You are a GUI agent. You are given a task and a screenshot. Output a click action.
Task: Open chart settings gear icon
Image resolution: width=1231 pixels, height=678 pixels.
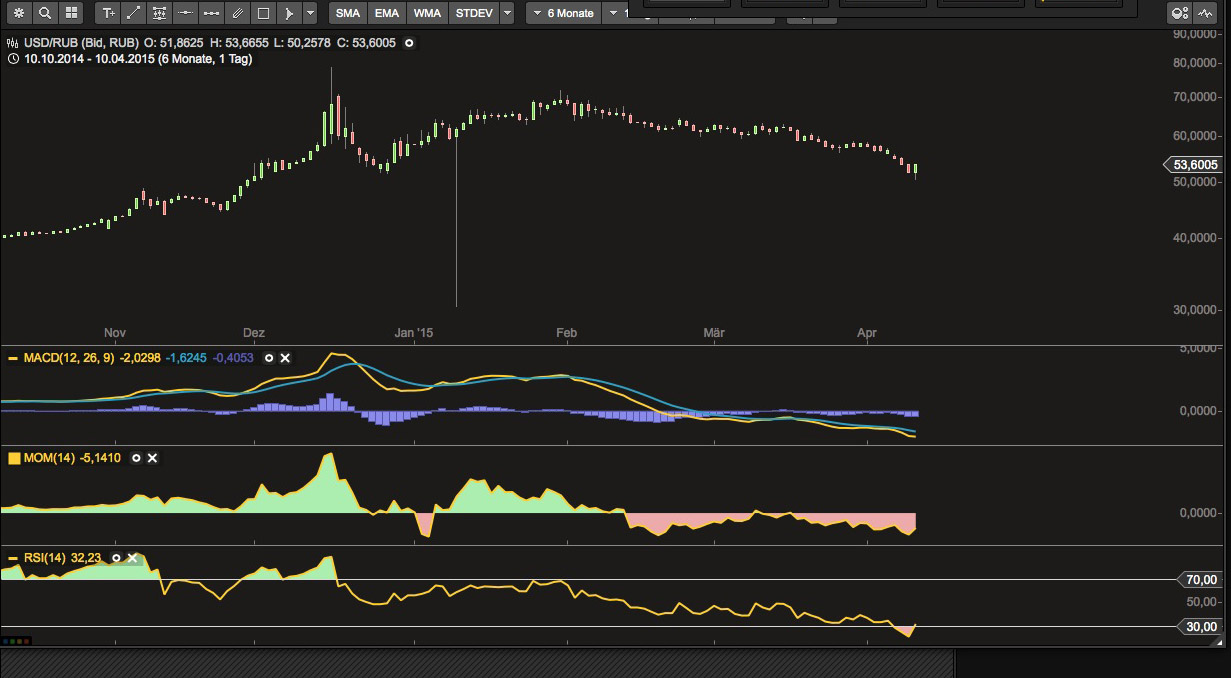(18, 13)
